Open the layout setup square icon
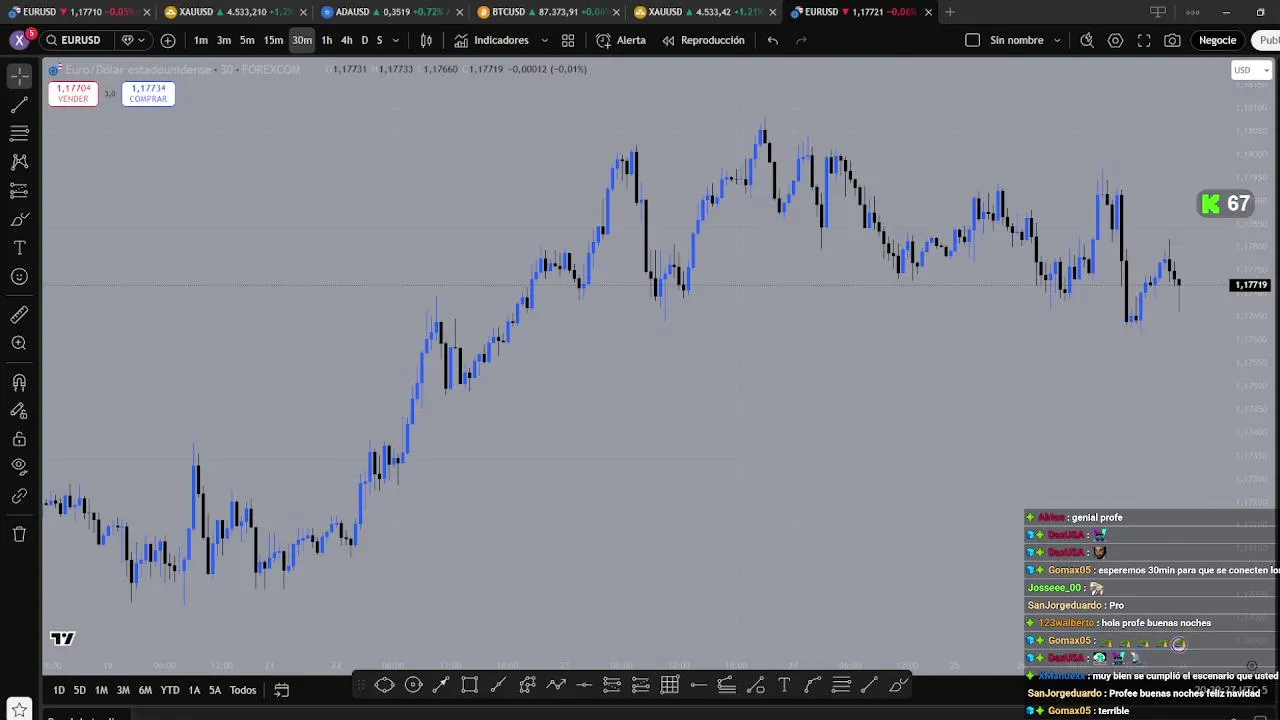Image resolution: width=1280 pixels, height=720 pixels. [972, 40]
